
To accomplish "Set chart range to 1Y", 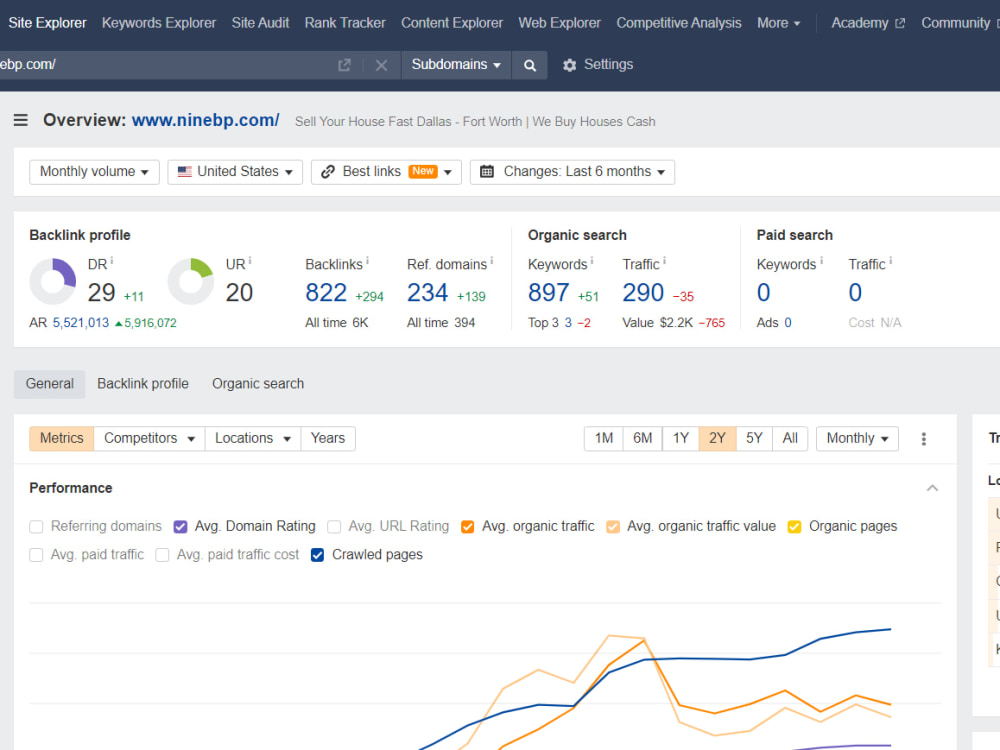I will click(x=680, y=439).
